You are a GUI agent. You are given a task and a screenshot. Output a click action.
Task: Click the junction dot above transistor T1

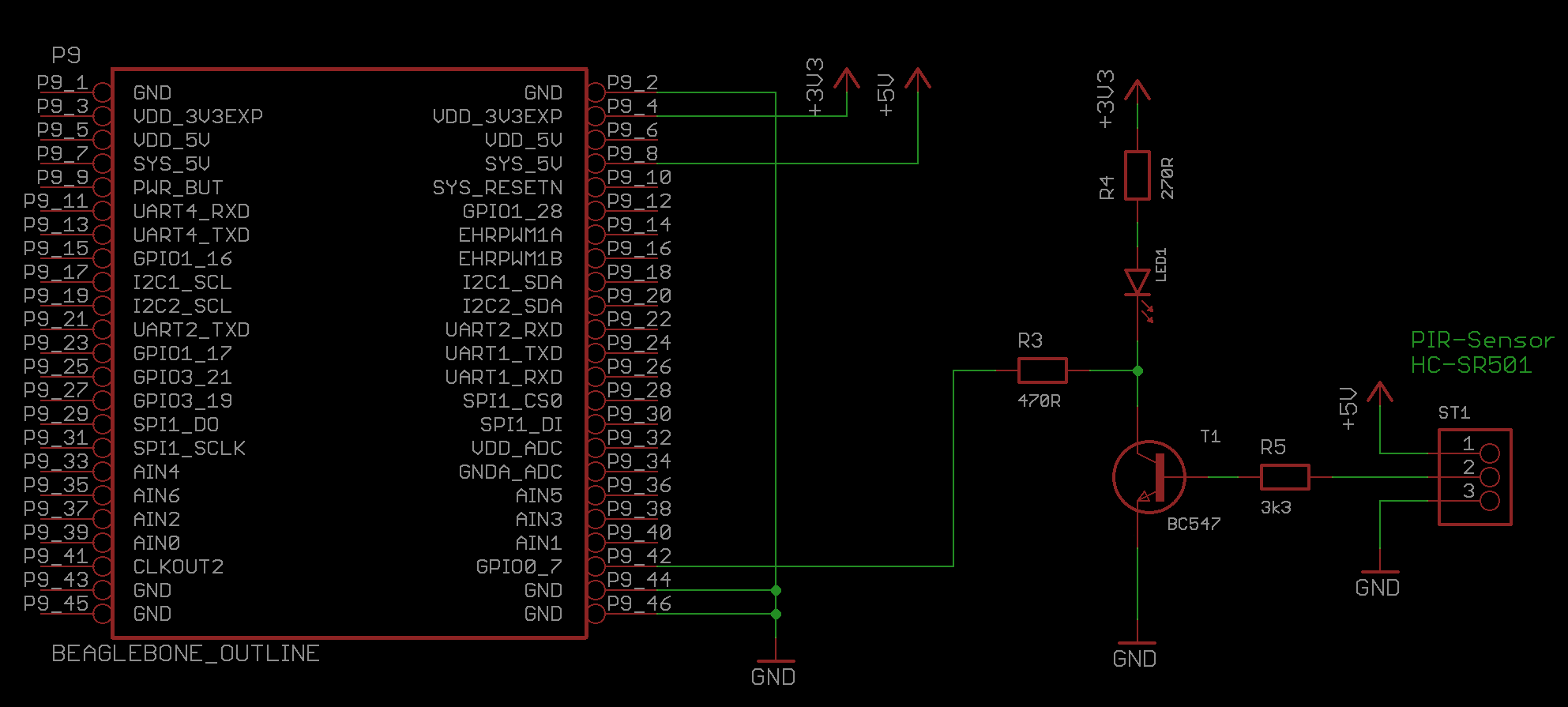click(x=1137, y=370)
